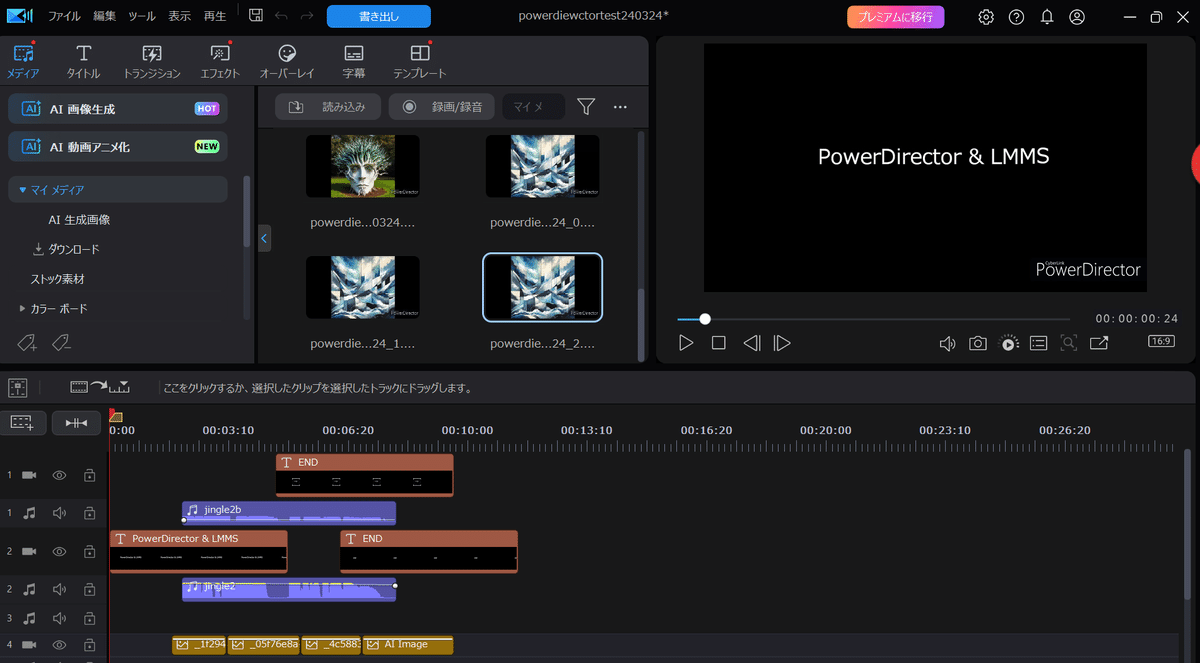Click the preview seek slider handle
1200x663 pixels.
coord(705,319)
